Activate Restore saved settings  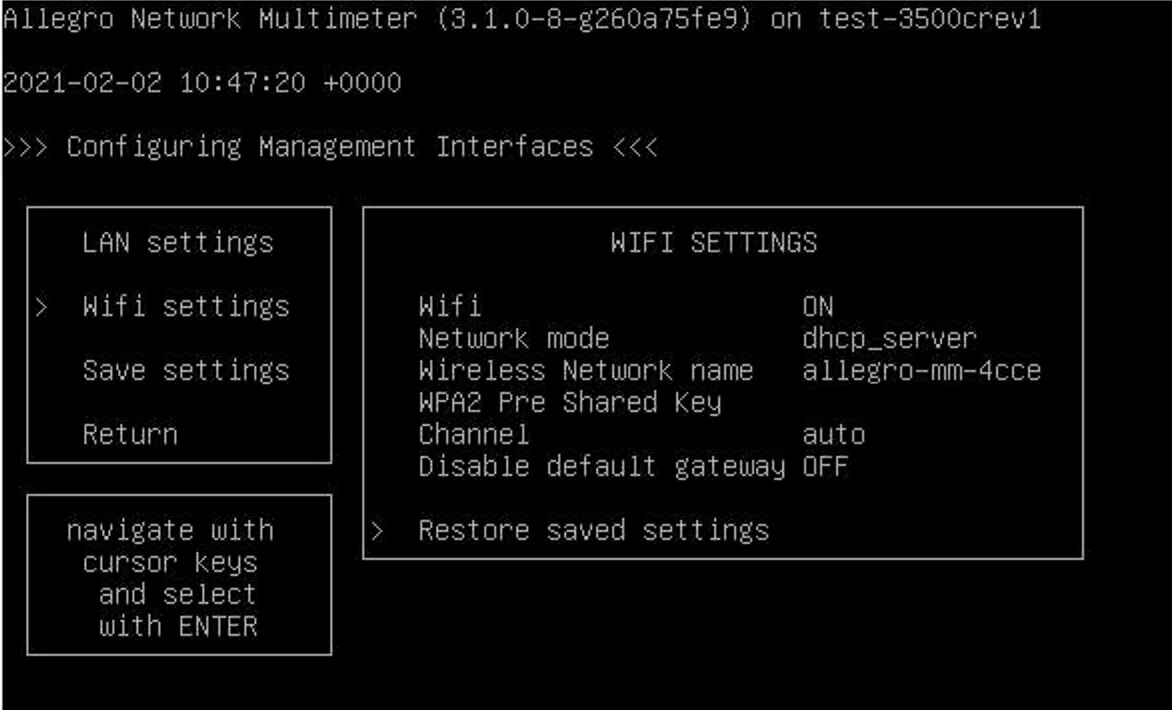(x=593, y=530)
